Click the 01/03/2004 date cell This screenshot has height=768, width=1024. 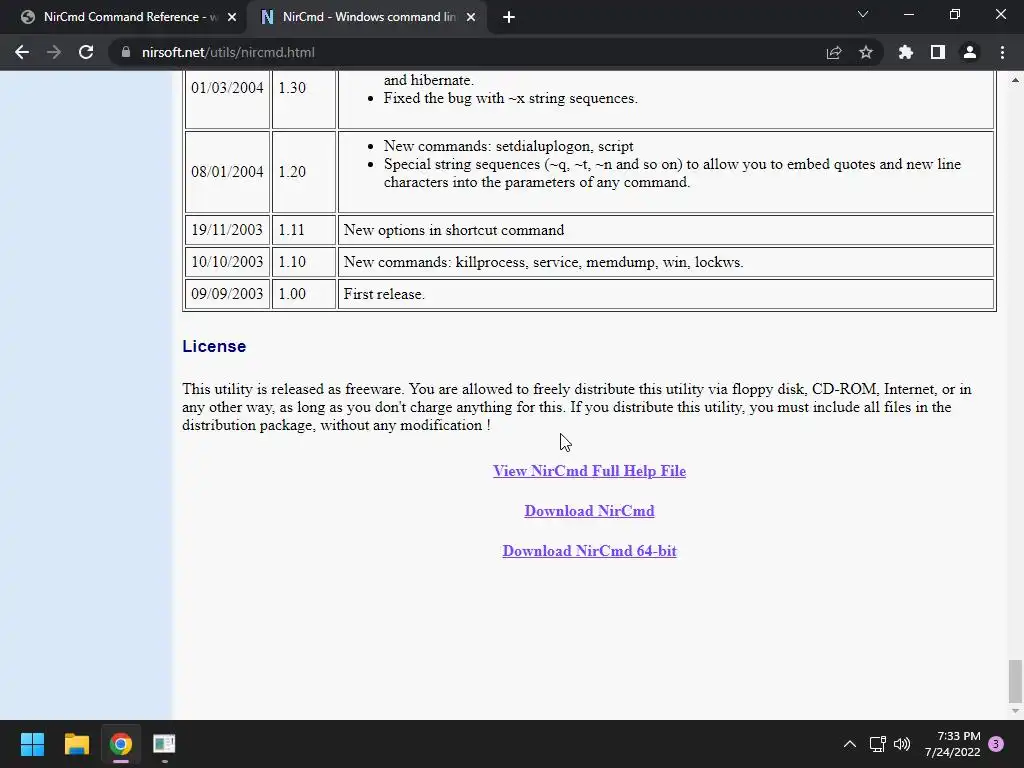(x=227, y=99)
